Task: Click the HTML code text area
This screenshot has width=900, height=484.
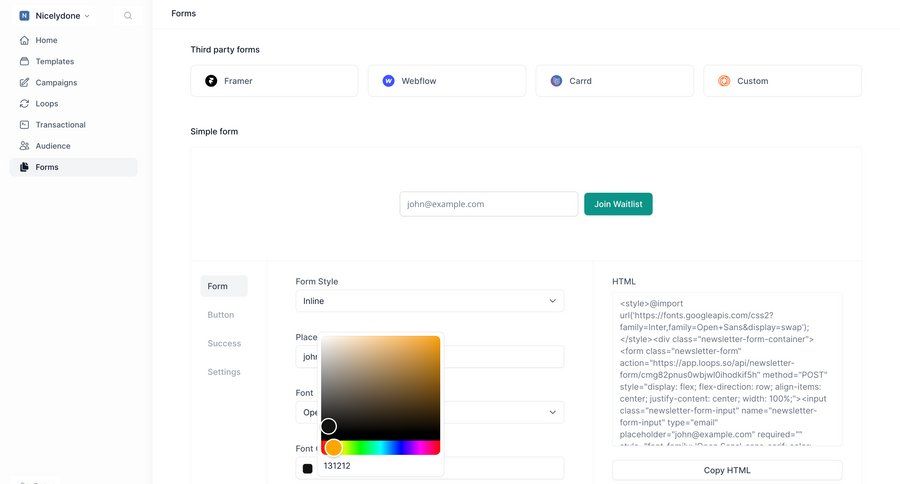Action: (x=727, y=369)
